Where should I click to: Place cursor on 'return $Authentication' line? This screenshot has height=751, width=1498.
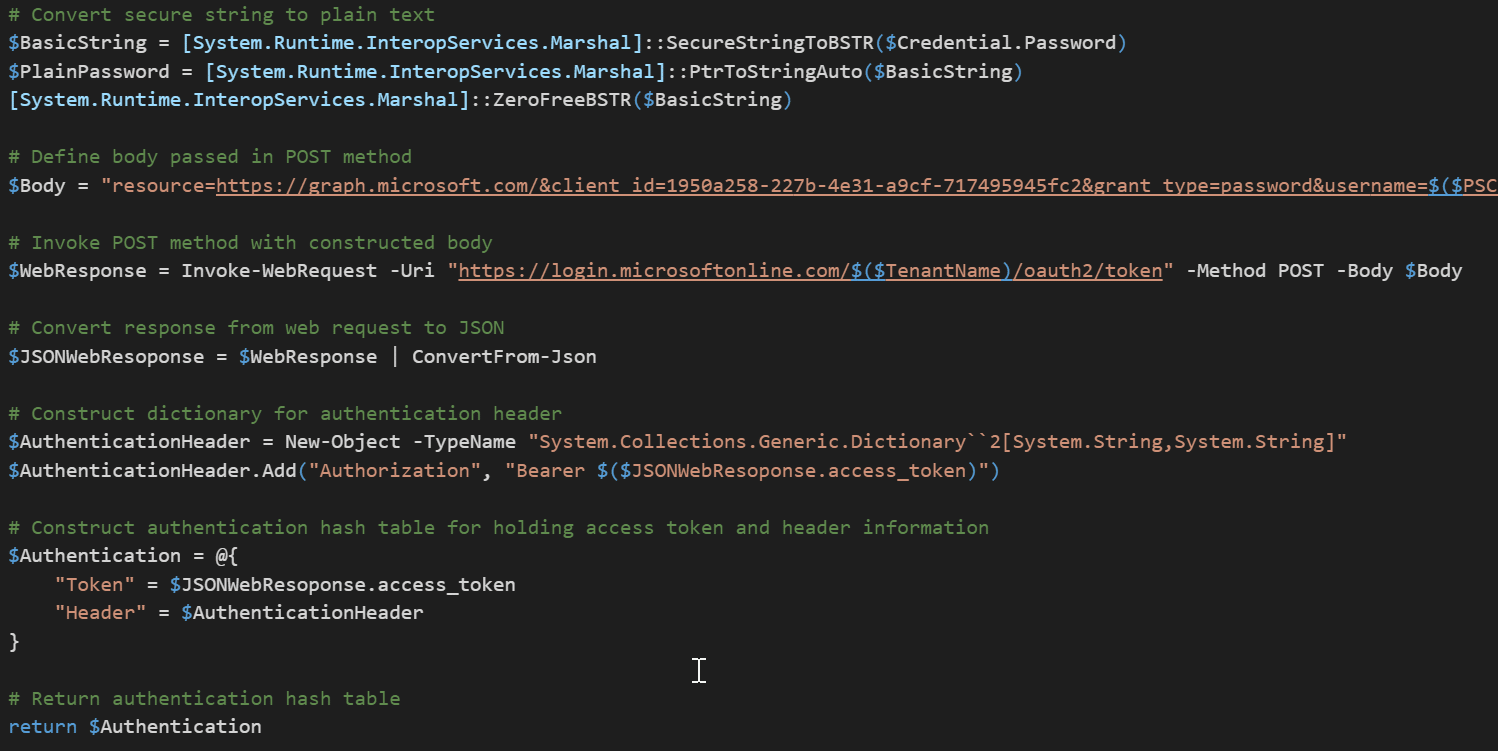pyautogui.click(x=135, y=726)
